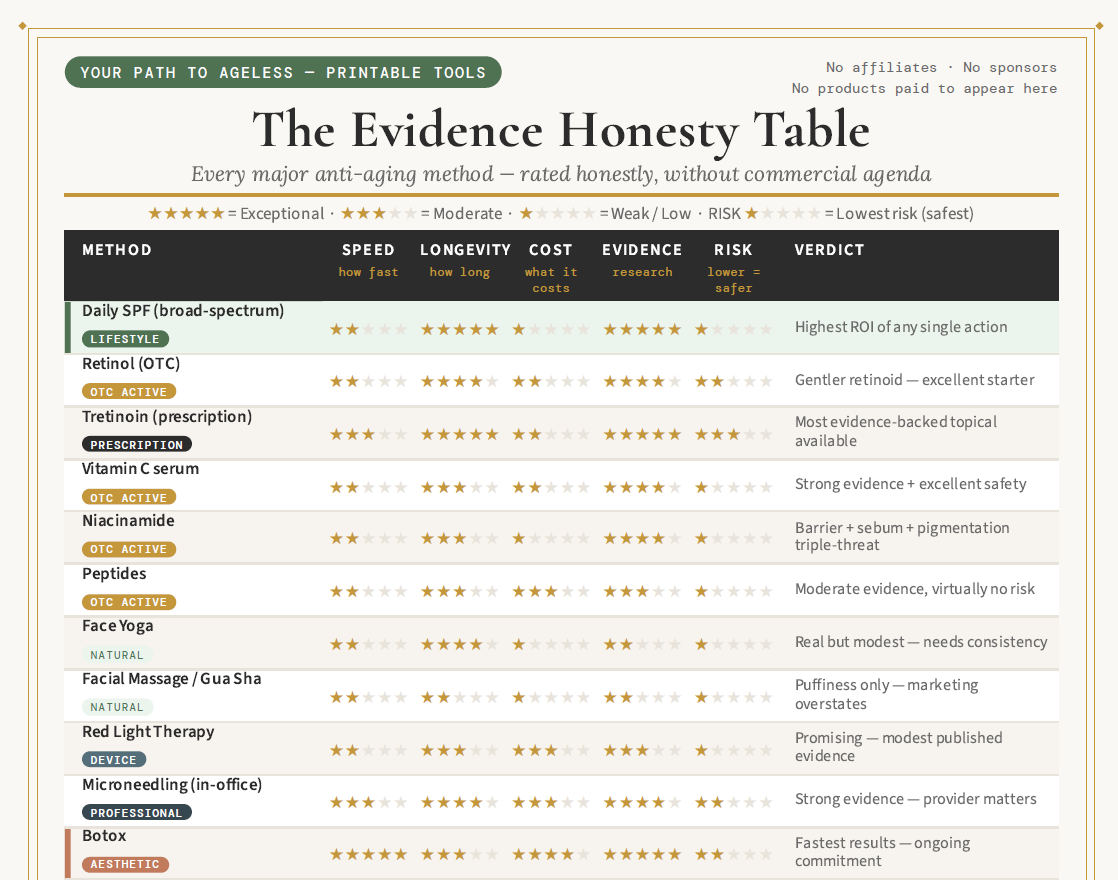The image size is (1118, 880).
Task: Click the verdict 'Highest ROI of any single action'
Action: (x=901, y=327)
